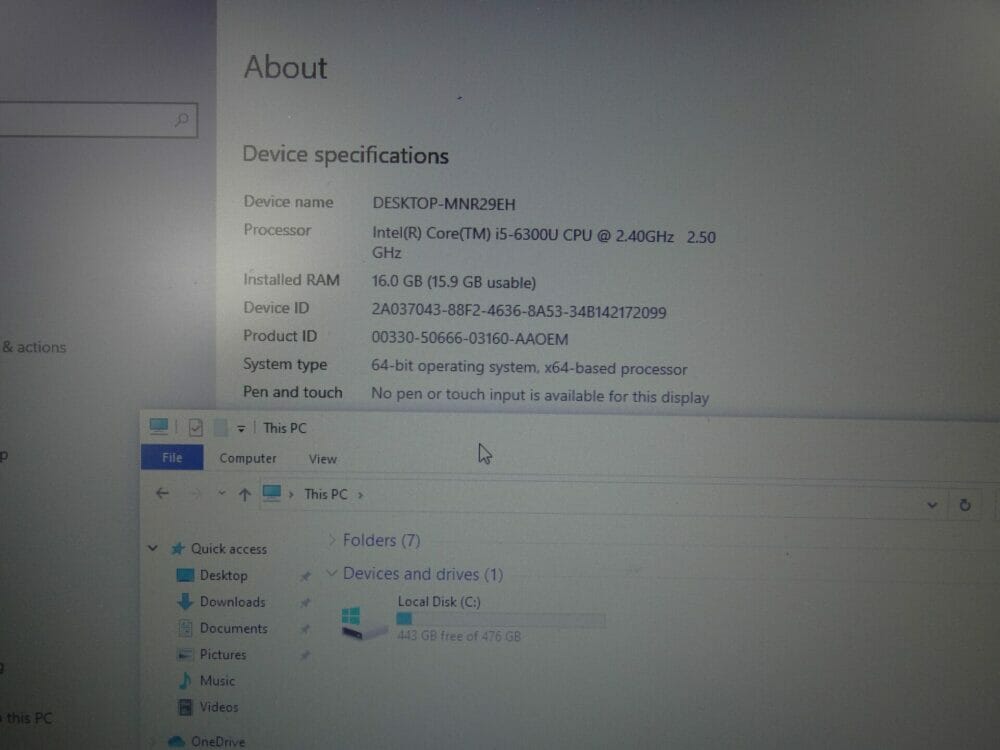Open the Customize Quick Access Toolbar dropdown
Screen dimensions: 1000x750
pos(241,429)
